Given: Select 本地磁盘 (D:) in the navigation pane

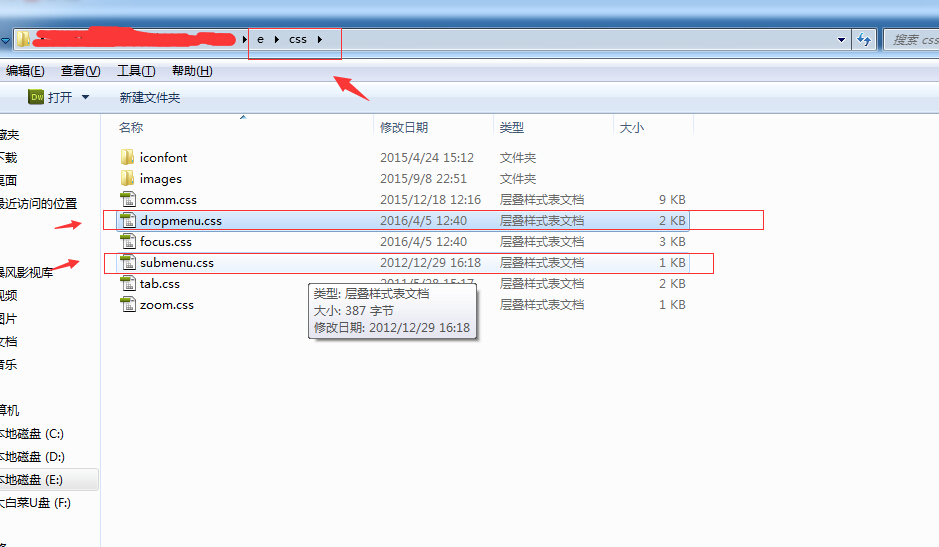Looking at the screenshot, I should click(x=32, y=457).
